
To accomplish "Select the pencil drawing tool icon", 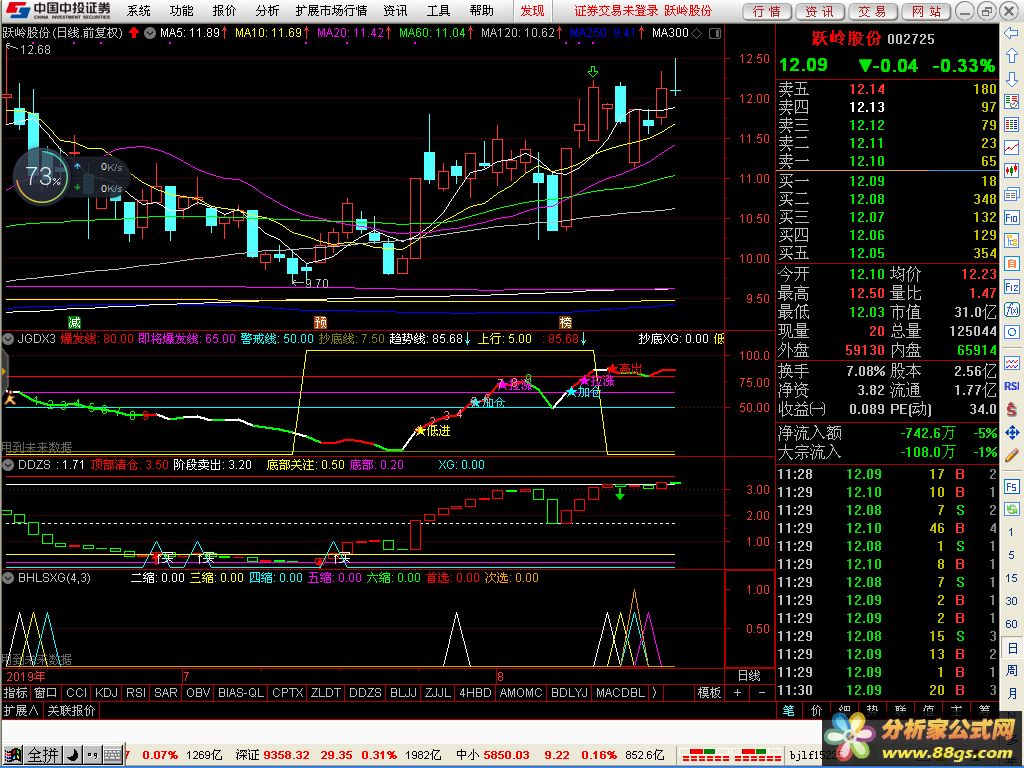I will (1011, 455).
